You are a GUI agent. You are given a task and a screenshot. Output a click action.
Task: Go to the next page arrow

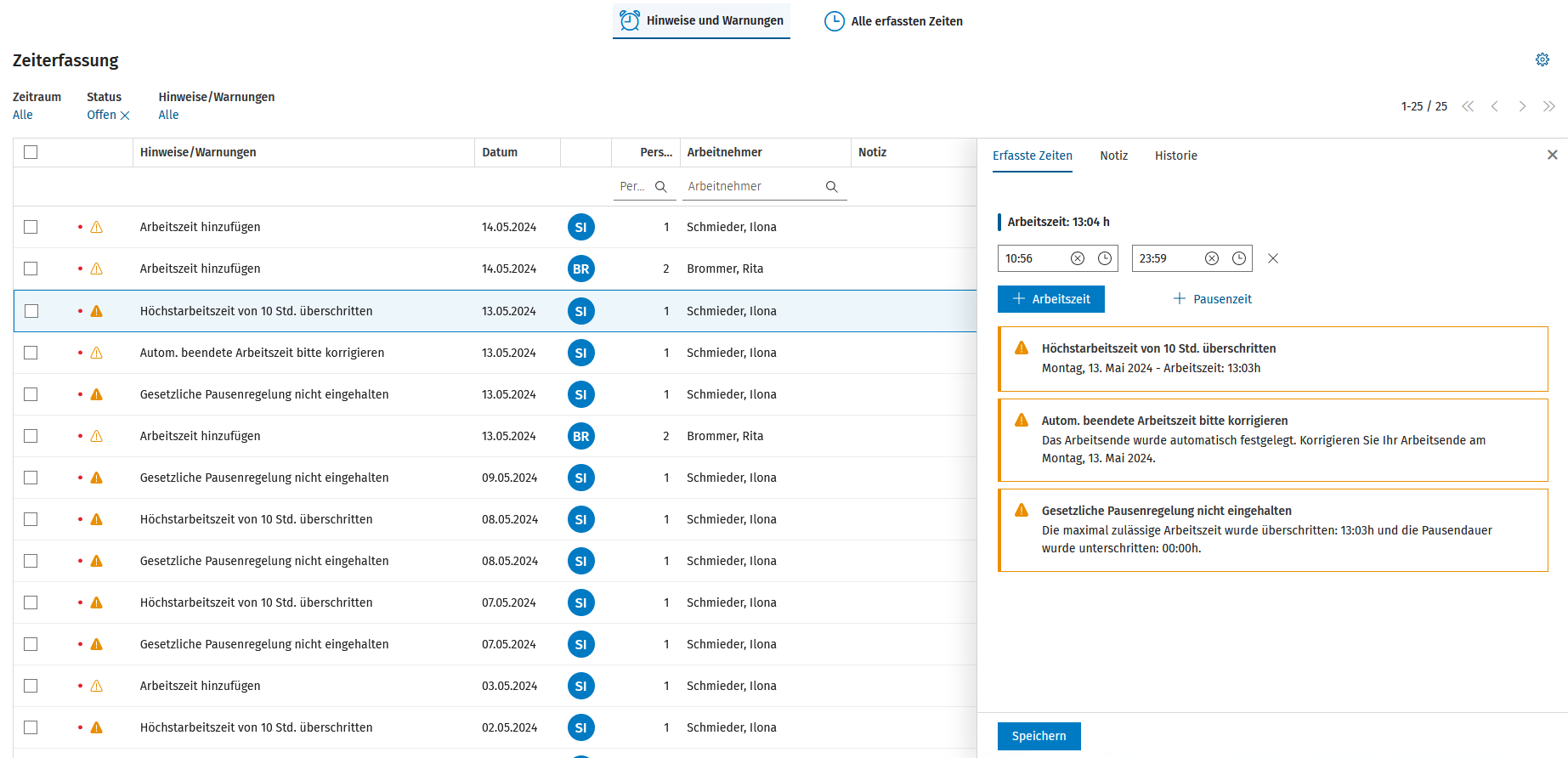[1521, 106]
